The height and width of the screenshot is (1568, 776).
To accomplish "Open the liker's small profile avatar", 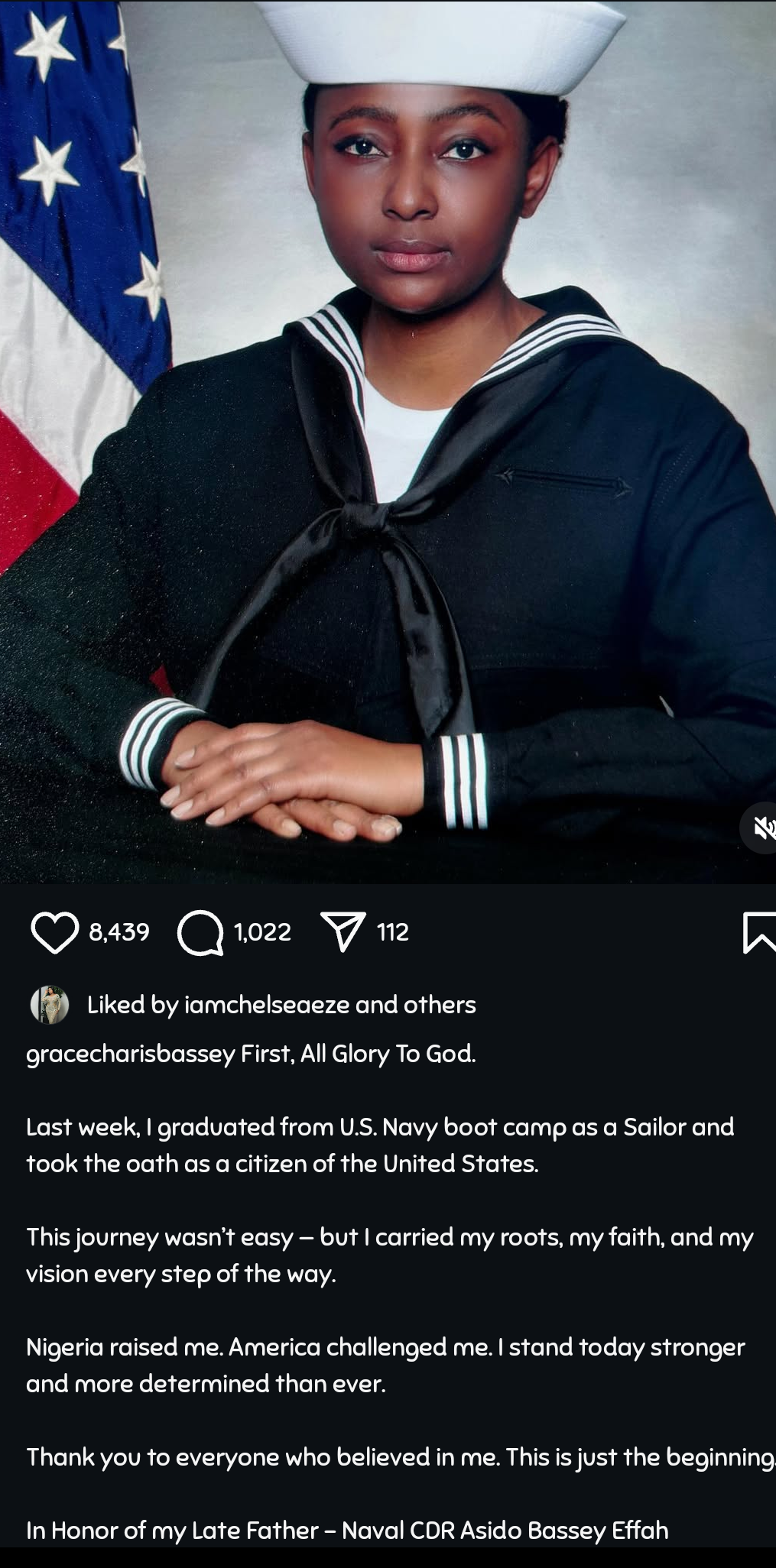I will 50,1004.
